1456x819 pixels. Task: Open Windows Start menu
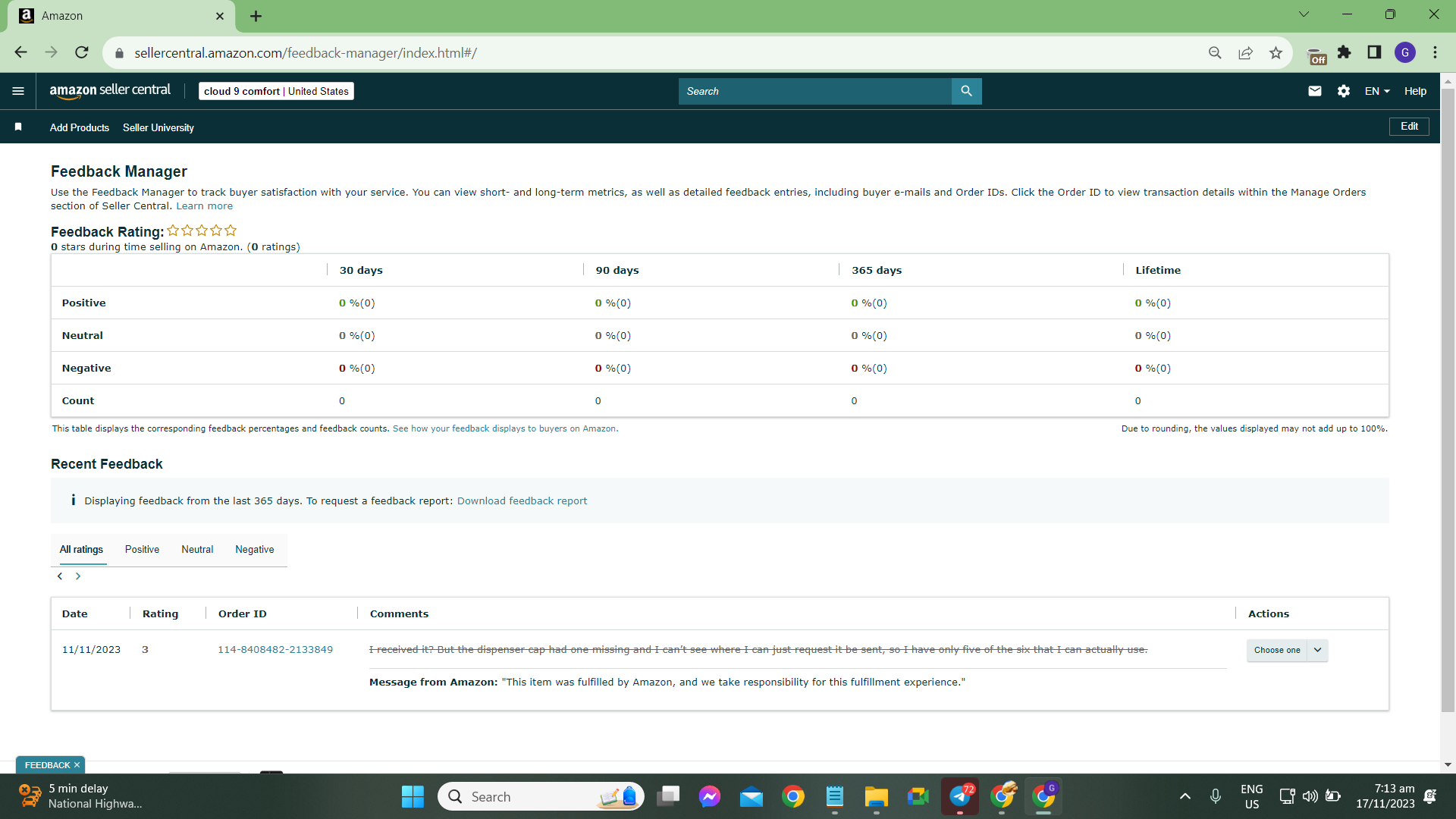tap(413, 796)
